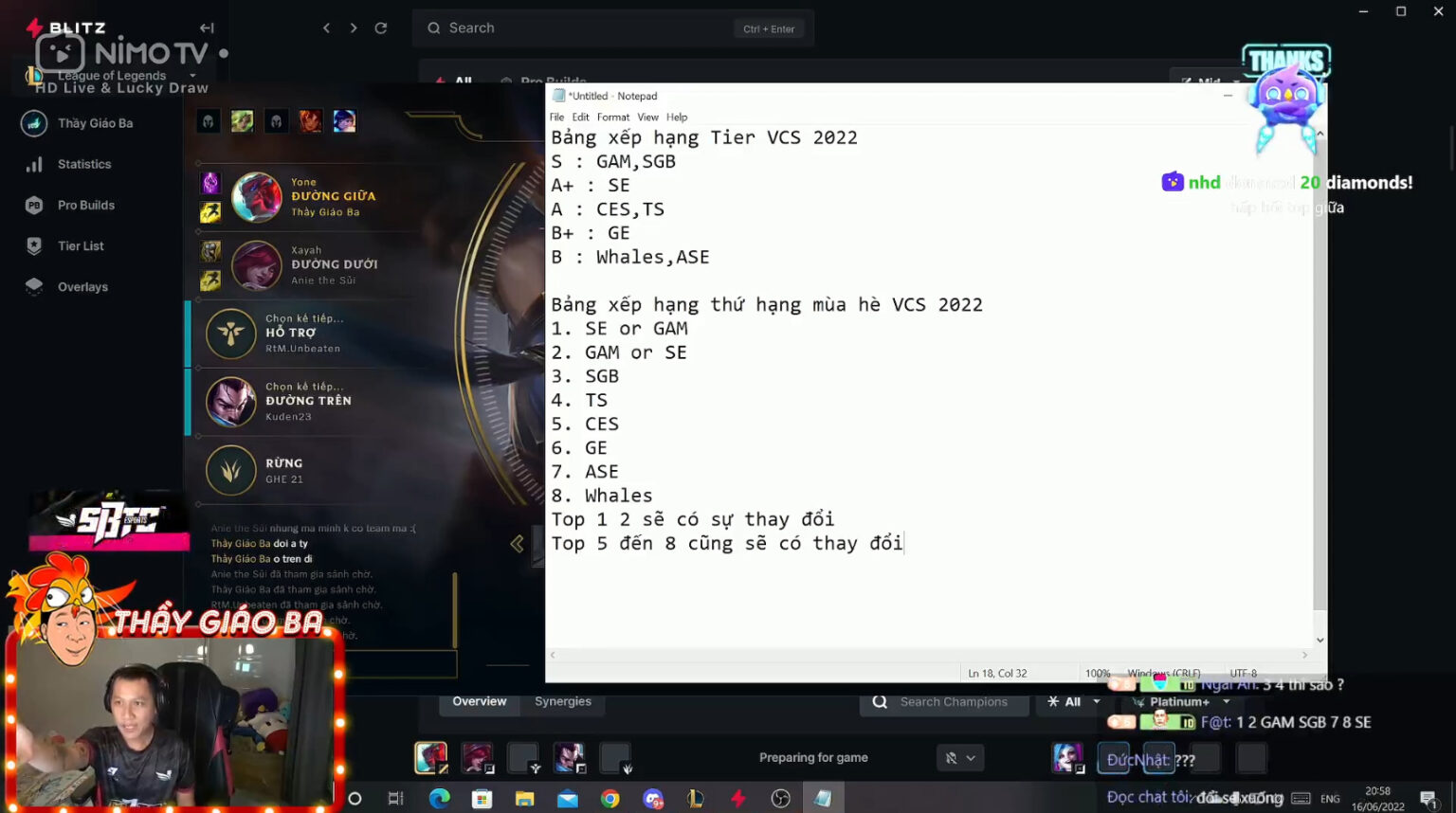Select fourth banned champion icon at top
Viewport: 1456px width, 813px height.
tap(310, 121)
